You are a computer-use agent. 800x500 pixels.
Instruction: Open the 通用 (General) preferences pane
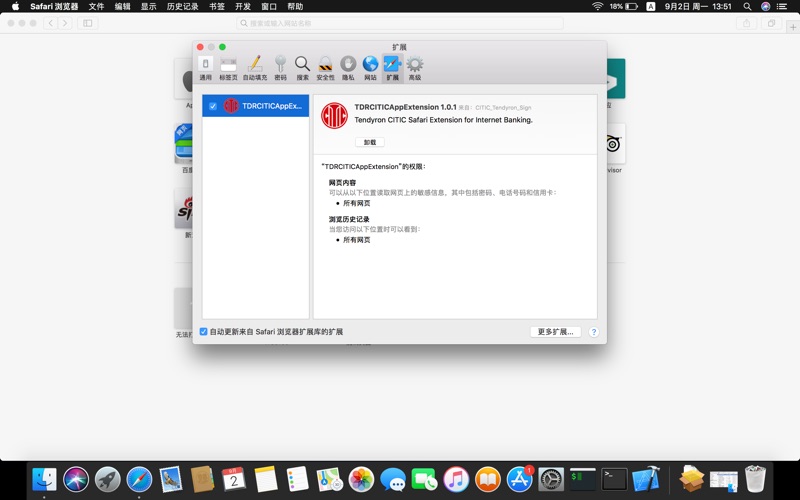tap(205, 66)
